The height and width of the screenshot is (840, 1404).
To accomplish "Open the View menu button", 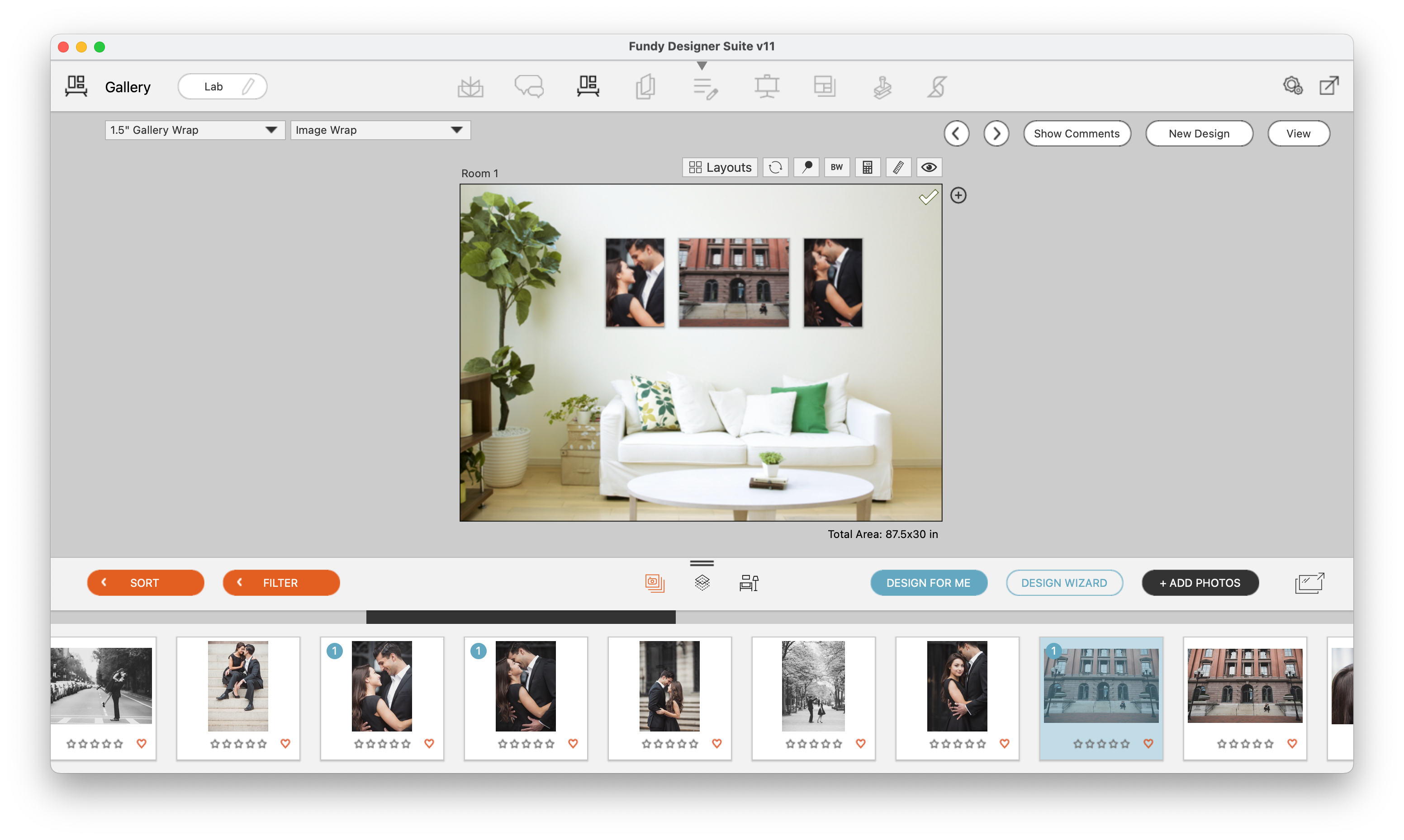I will tap(1298, 133).
